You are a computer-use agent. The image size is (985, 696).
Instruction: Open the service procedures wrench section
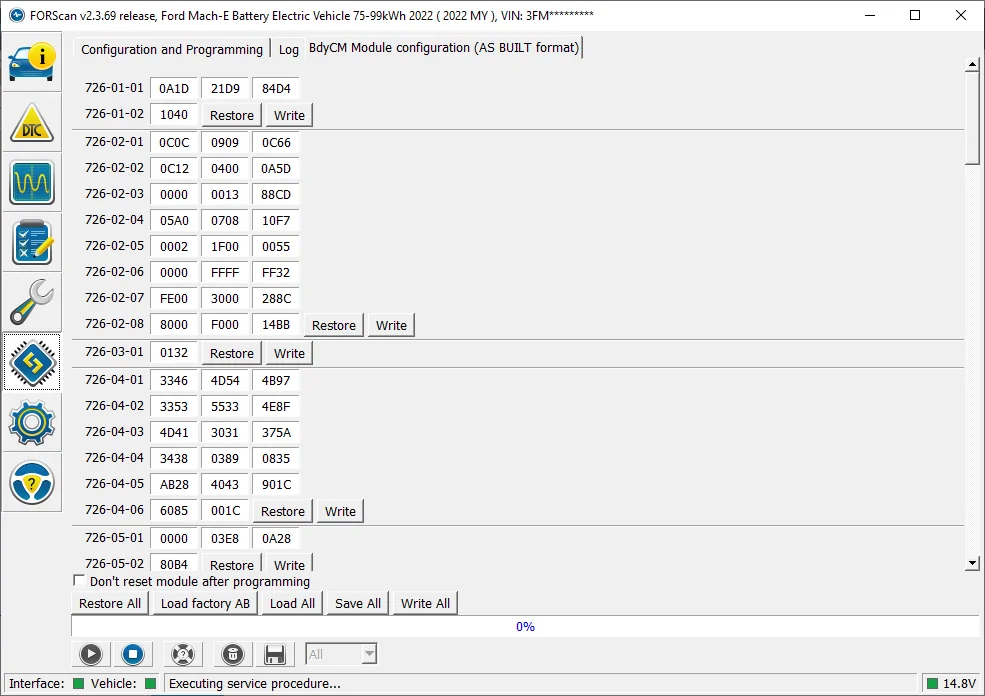32,303
